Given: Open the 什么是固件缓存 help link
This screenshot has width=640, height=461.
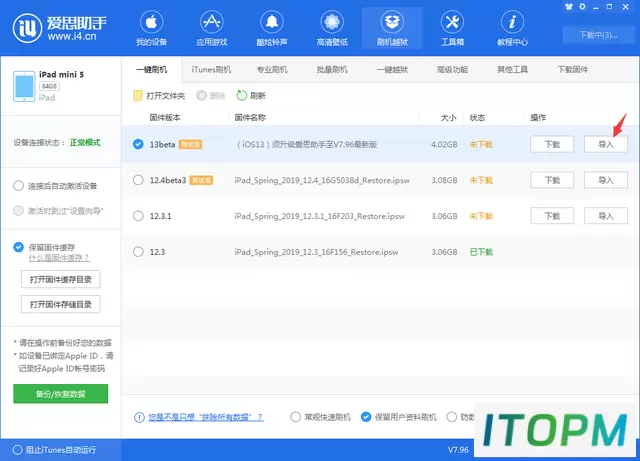Looking at the screenshot, I should [59, 258].
